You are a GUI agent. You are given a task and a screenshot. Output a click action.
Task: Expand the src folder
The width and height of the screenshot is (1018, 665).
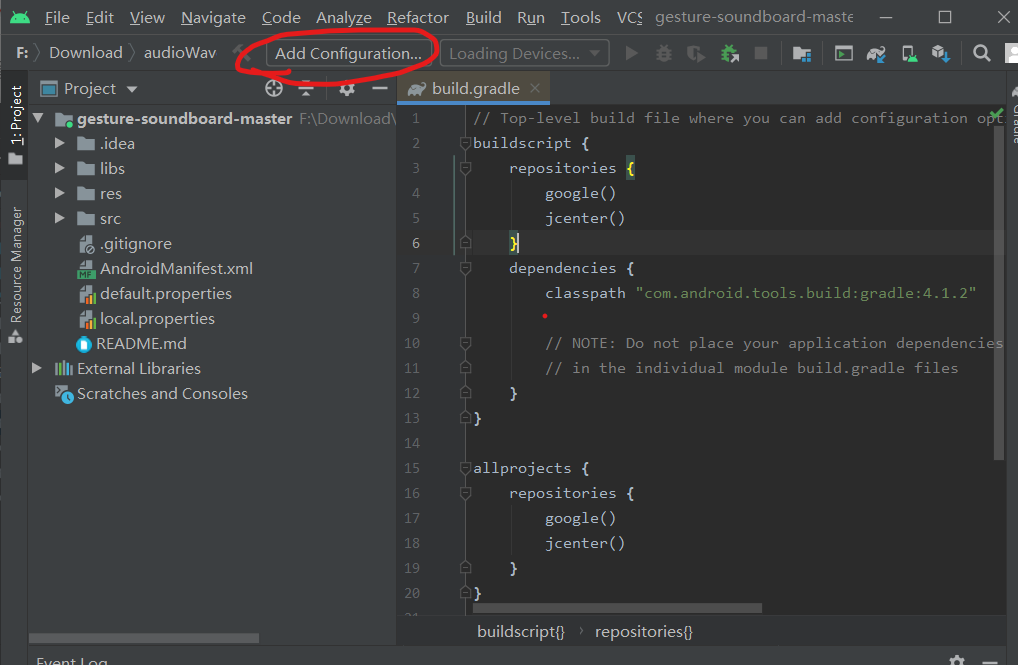(x=58, y=218)
